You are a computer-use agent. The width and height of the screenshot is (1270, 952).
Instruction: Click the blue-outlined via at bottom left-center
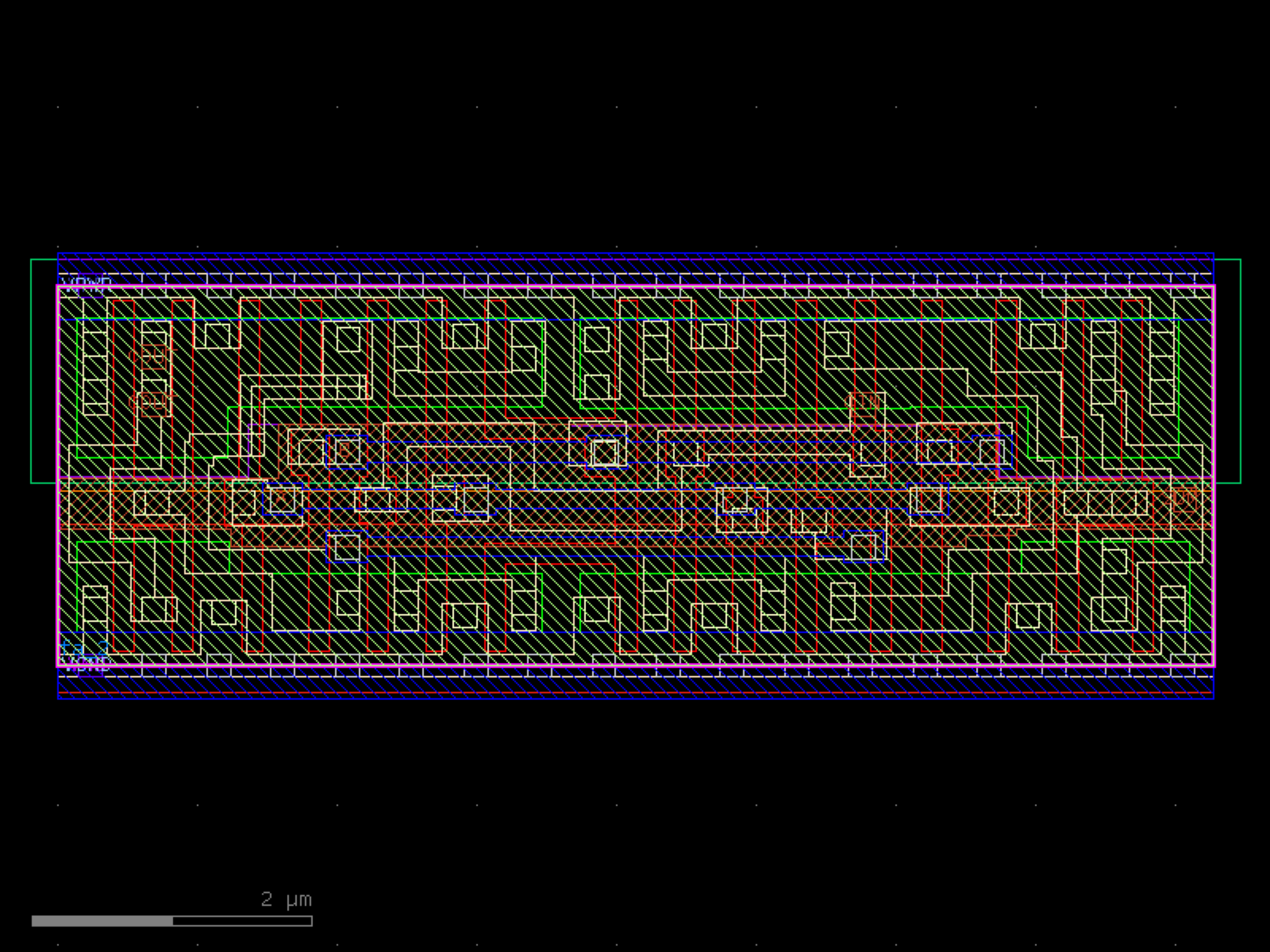(347, 547)
